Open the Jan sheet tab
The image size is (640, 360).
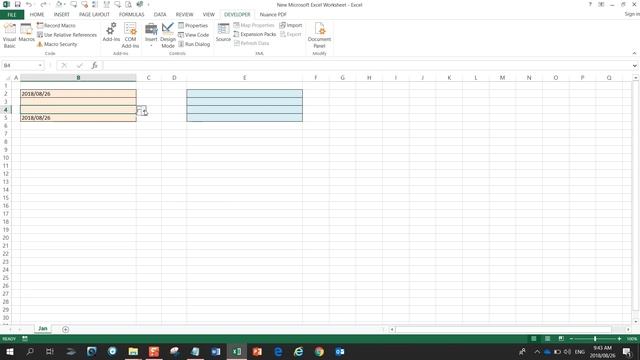pos(43,328)
